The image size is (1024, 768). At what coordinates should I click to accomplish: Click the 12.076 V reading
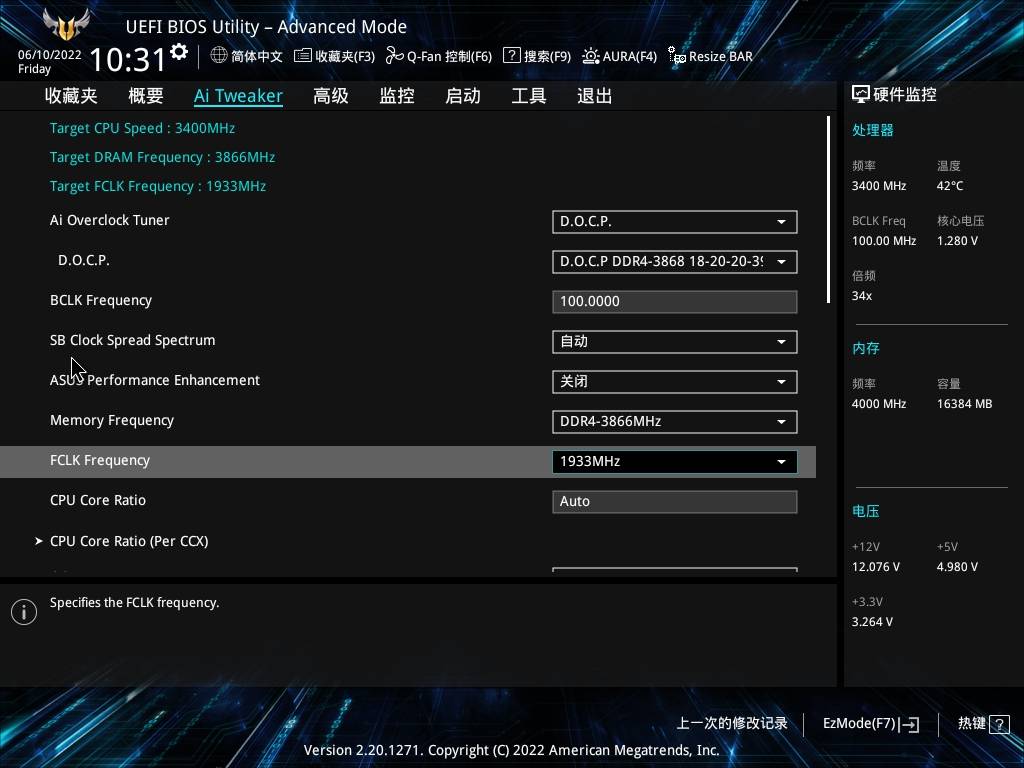pos(876,567)
